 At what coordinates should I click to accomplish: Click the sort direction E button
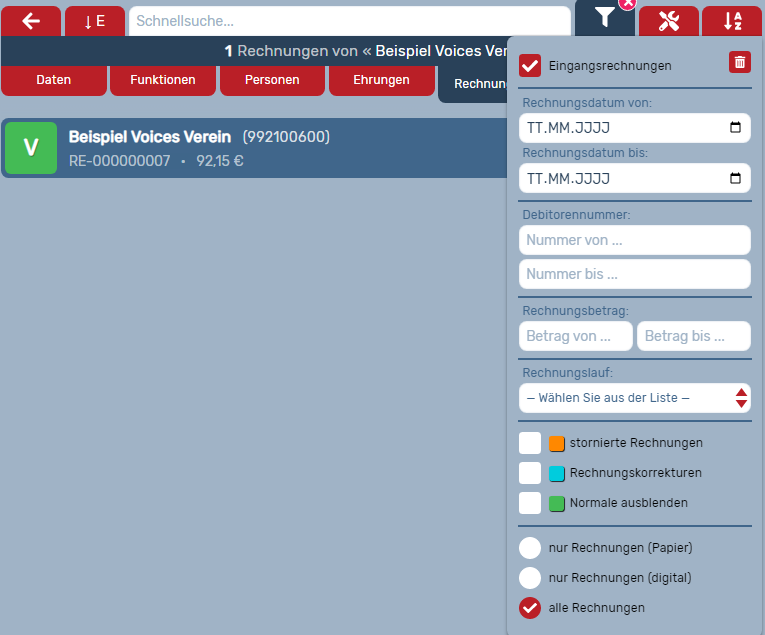[x=95, y=21]
